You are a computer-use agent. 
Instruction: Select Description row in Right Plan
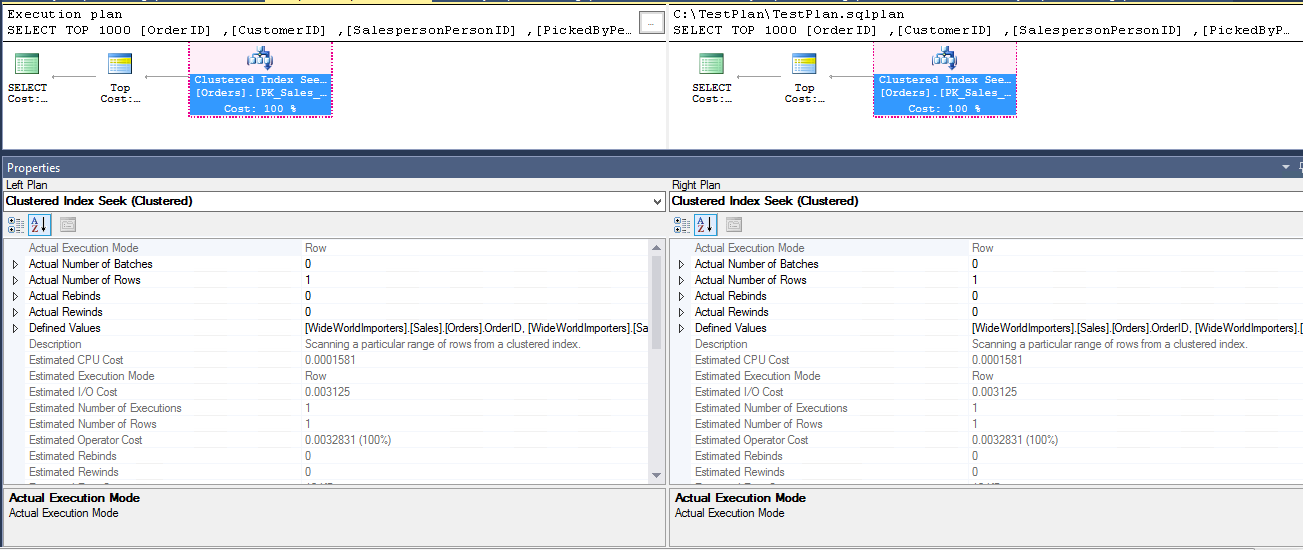987,344
